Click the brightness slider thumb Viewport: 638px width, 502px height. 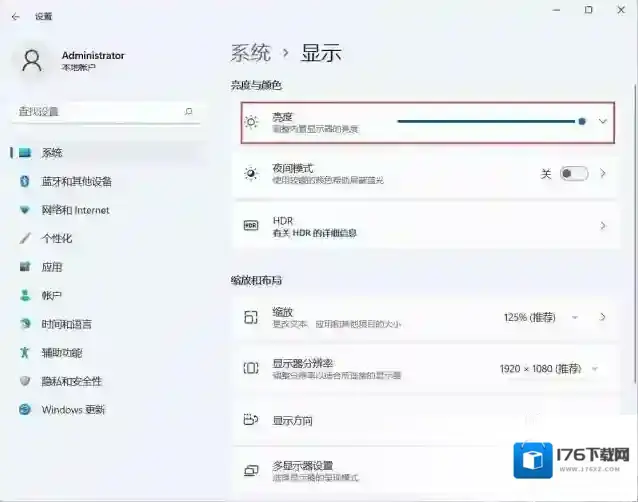click(582, 121)
